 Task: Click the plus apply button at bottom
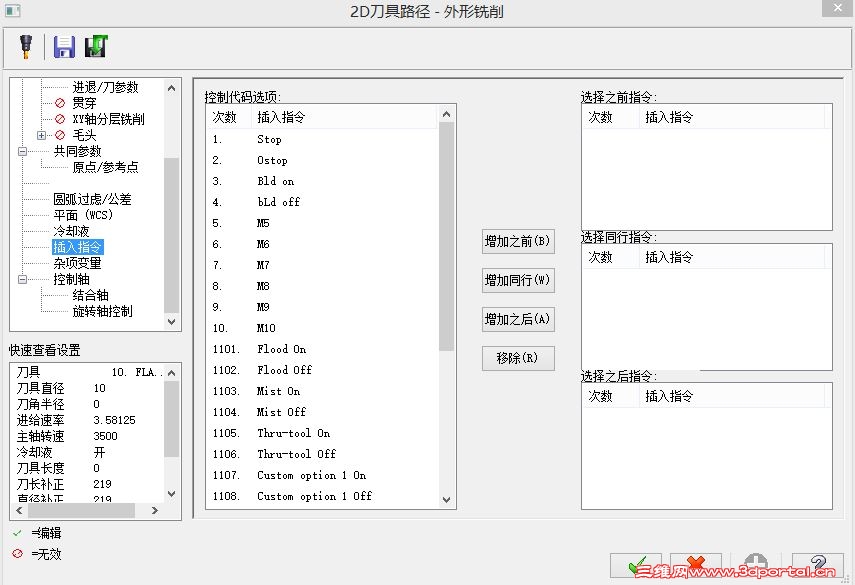click(x=756, y=565)
